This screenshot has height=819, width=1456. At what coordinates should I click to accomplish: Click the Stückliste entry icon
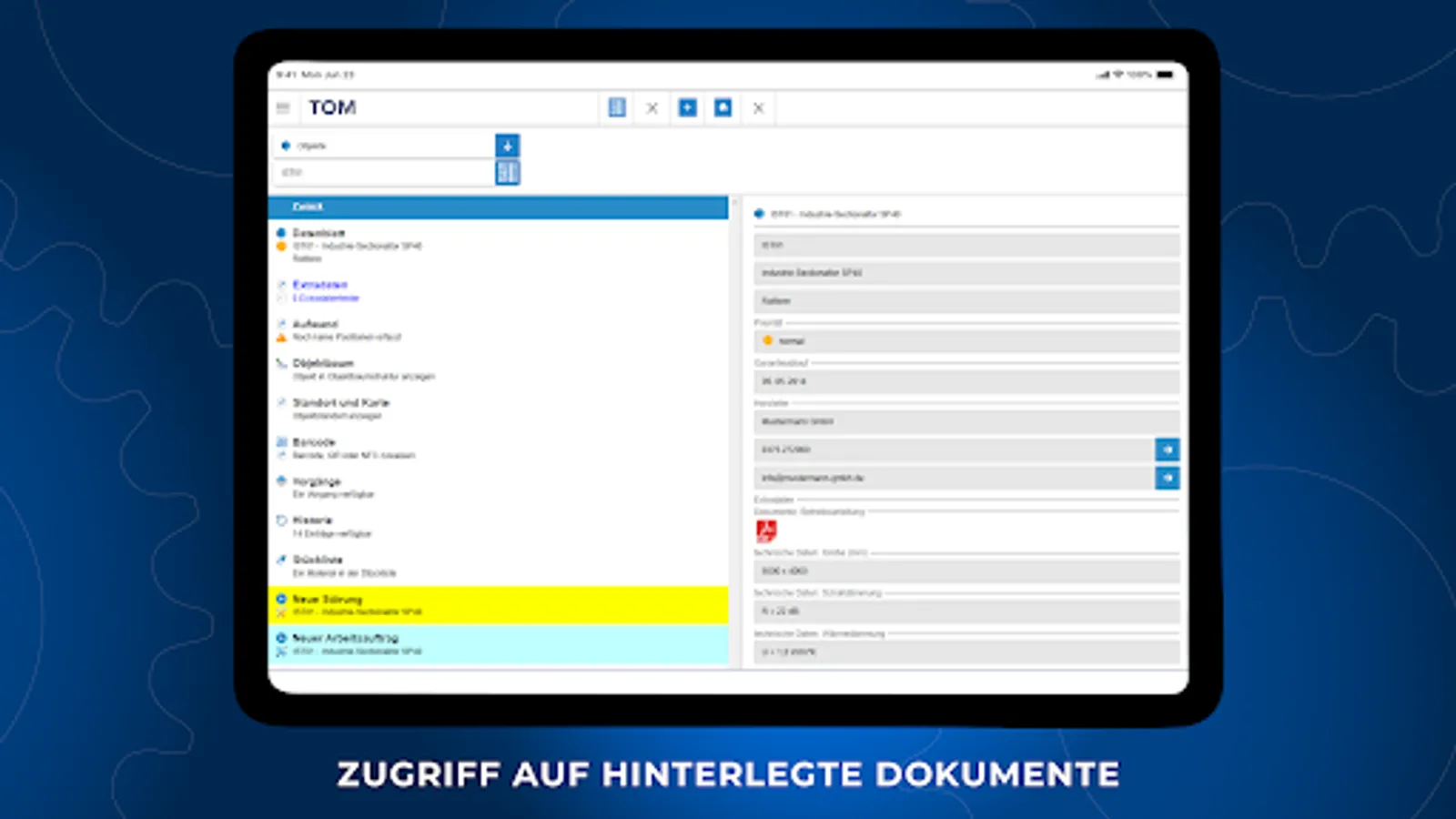(x=281, y=560)
